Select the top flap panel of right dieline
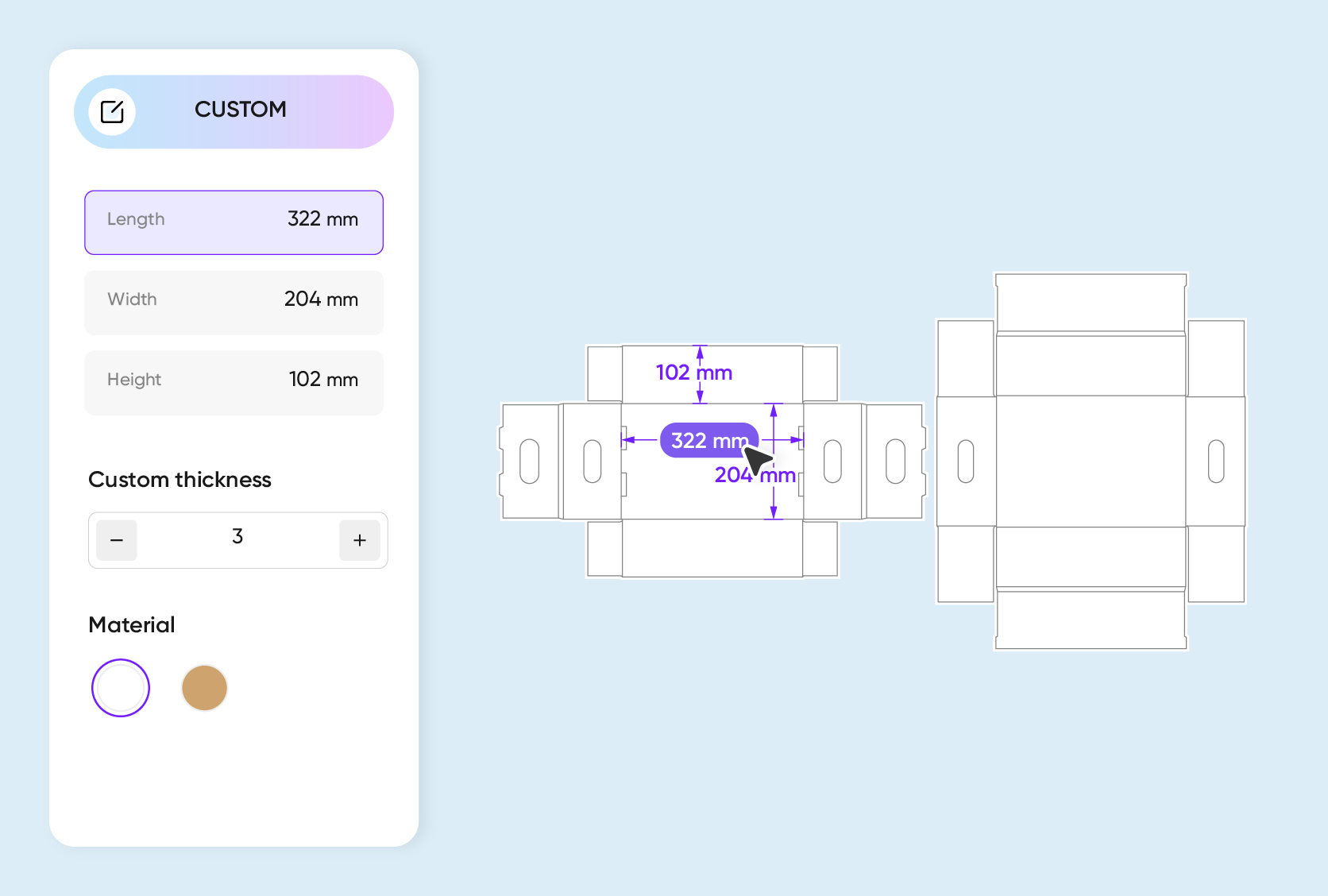The width and height of the screenshot is (1328, 896). (1091, 303)
